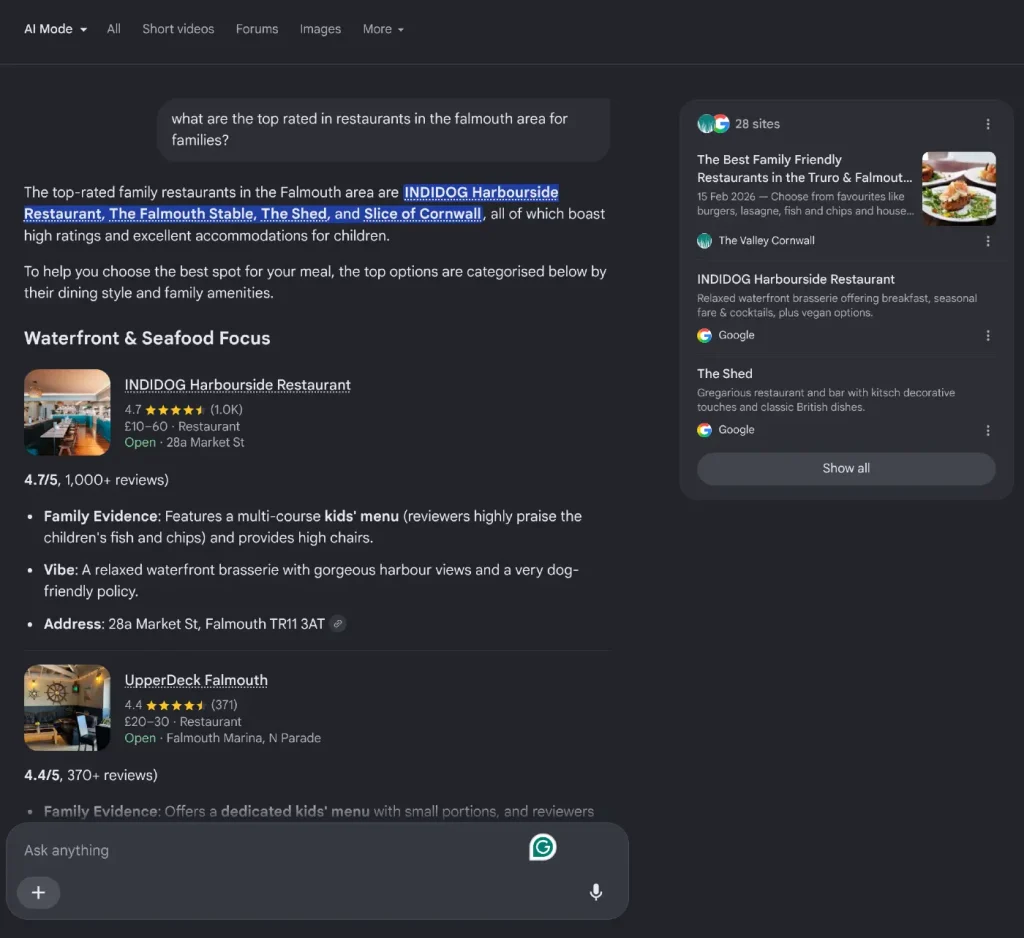Open the food photo thumbnail in sources
The width and height of the screenshot is (1024, 938).
(959, 188)
